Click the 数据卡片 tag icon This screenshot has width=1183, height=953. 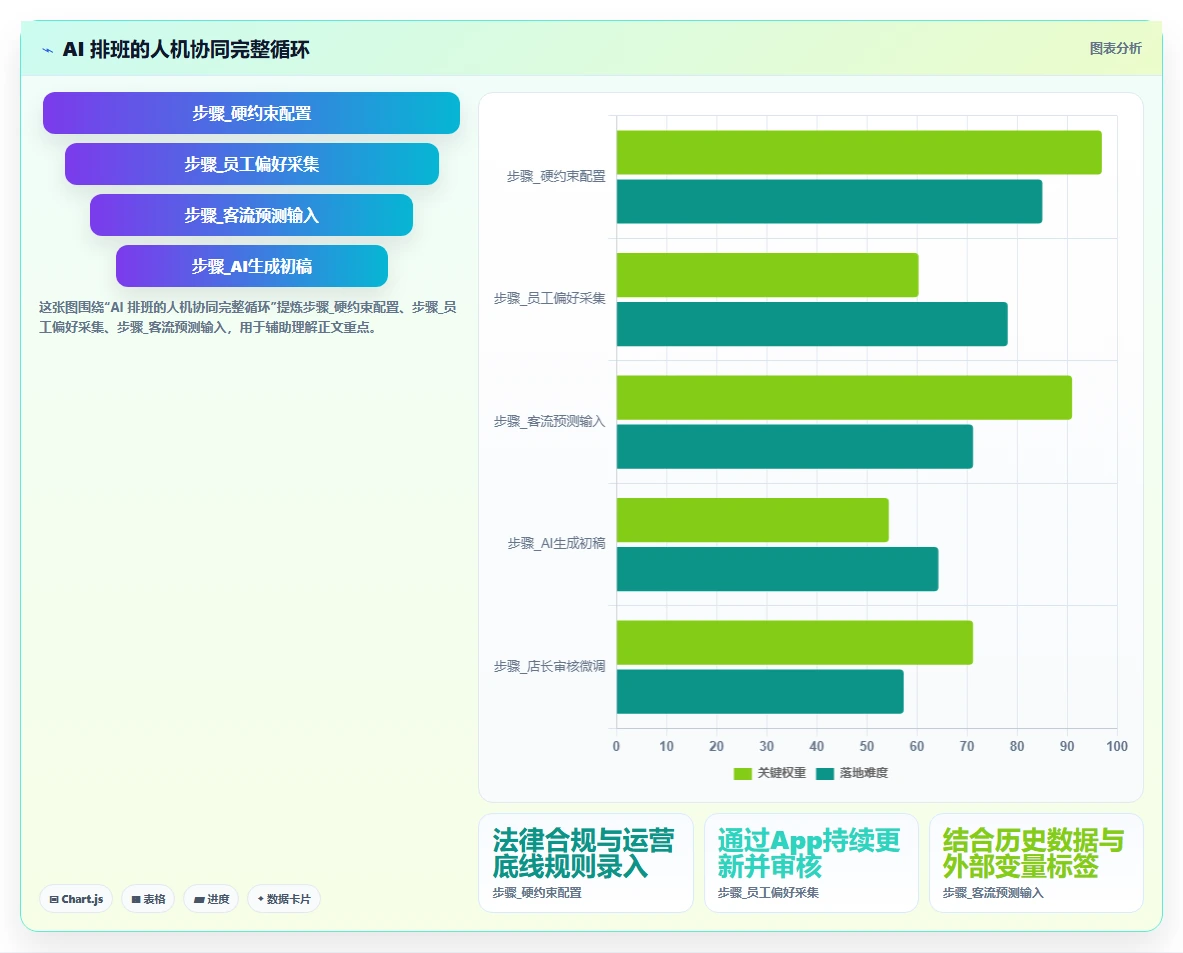coord(260,899)
